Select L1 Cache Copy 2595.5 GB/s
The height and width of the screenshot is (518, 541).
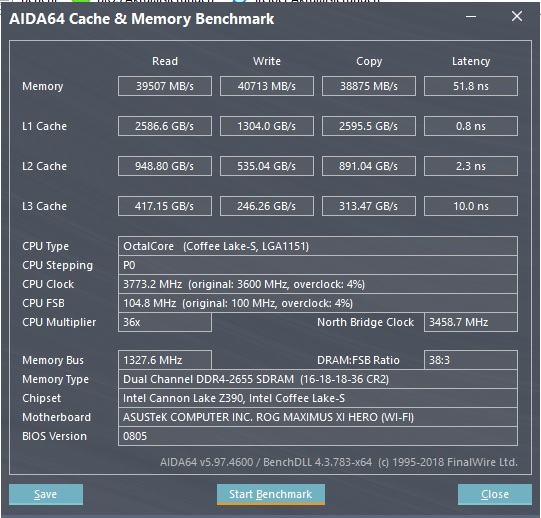point(369,126)
